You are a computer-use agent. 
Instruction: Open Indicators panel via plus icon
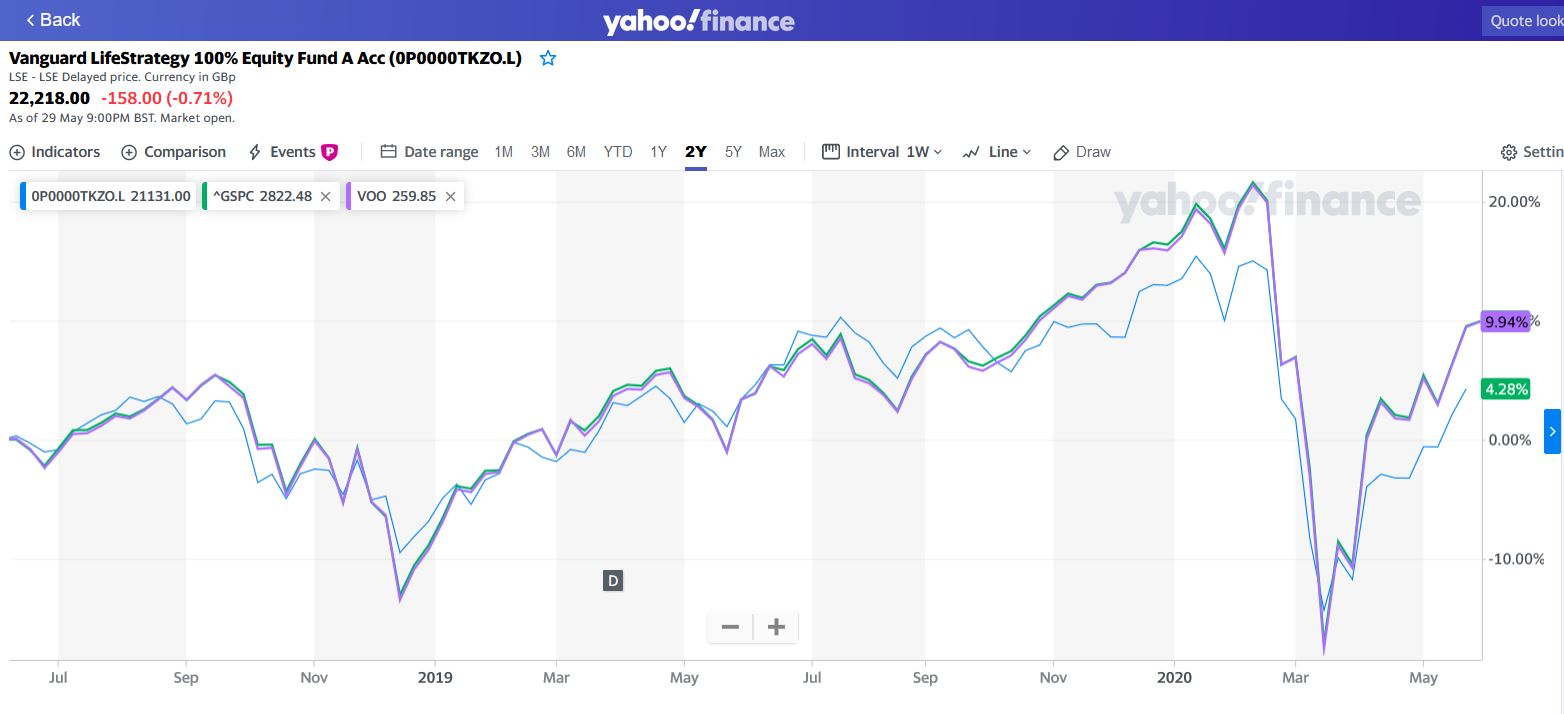point(55,152)
